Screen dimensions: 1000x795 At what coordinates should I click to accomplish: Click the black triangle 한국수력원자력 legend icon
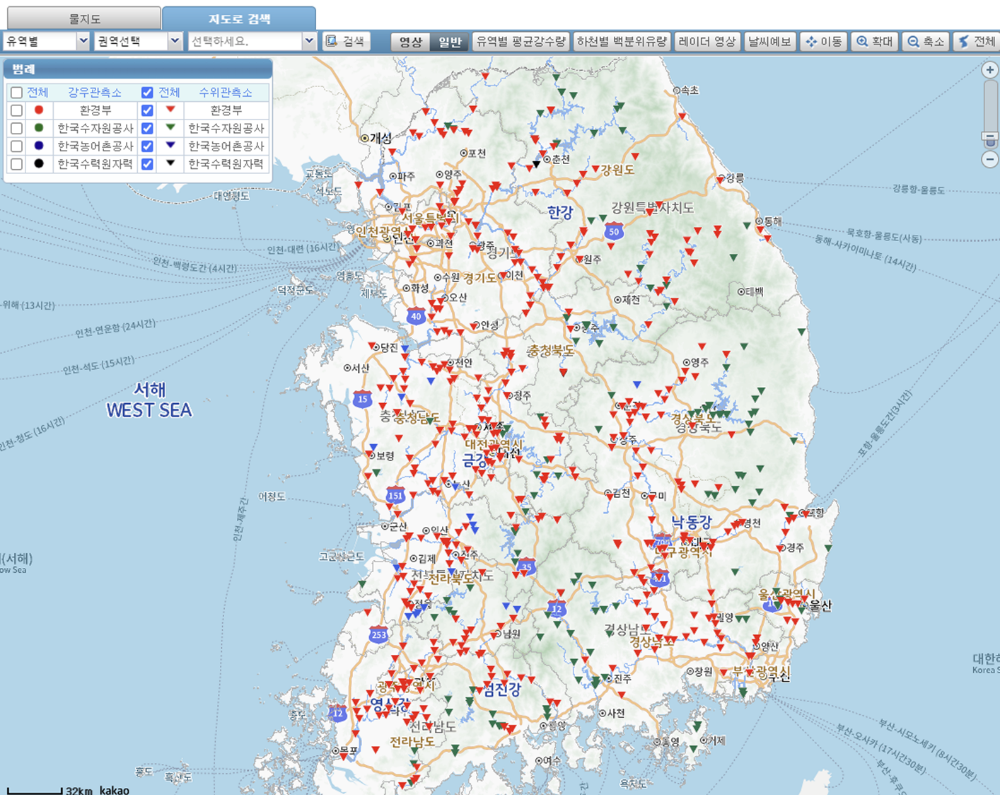tap(170, 163)
